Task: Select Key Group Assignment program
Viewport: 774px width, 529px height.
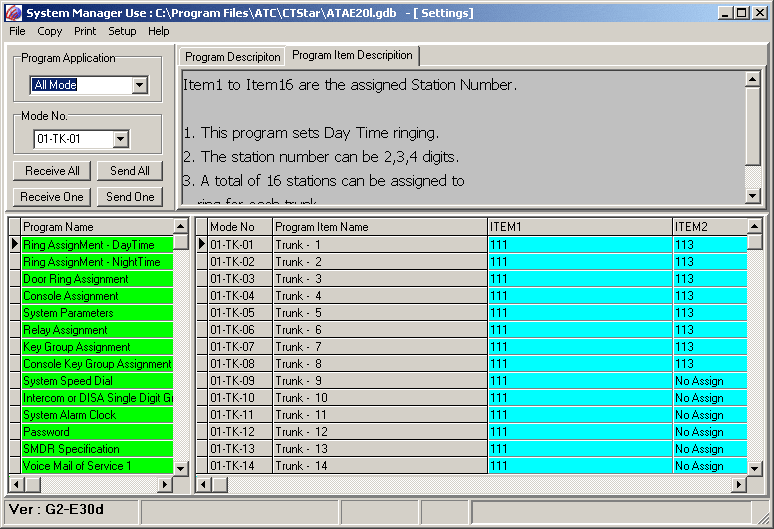Action: pyautogui.click(x=97, y=347)
